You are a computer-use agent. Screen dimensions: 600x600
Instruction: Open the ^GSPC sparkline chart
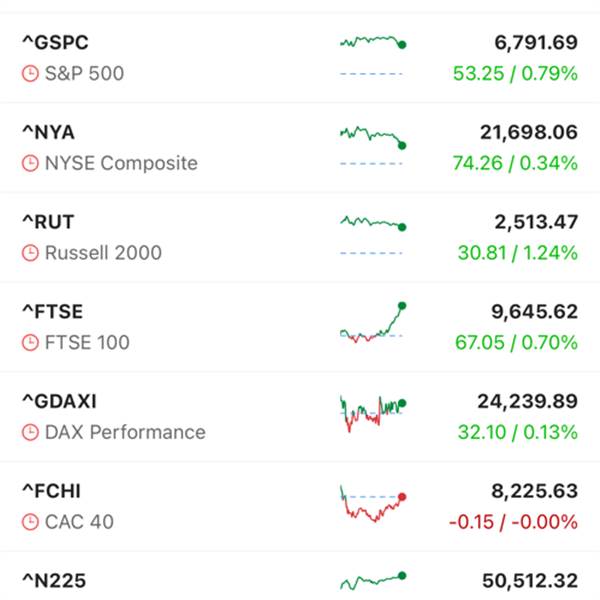(x=372, y=53)
